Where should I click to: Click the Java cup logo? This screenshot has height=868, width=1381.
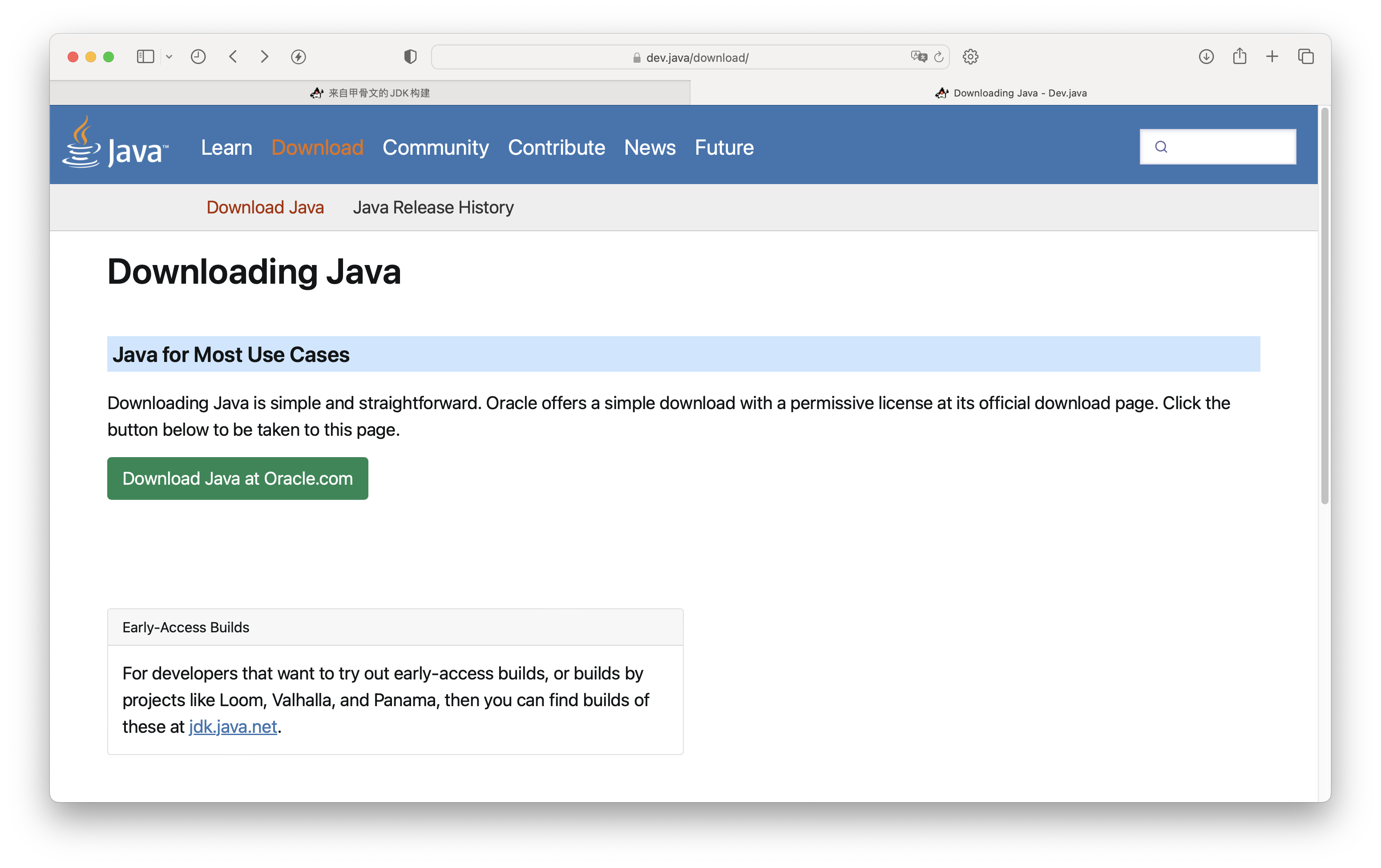tap(82, 145)
